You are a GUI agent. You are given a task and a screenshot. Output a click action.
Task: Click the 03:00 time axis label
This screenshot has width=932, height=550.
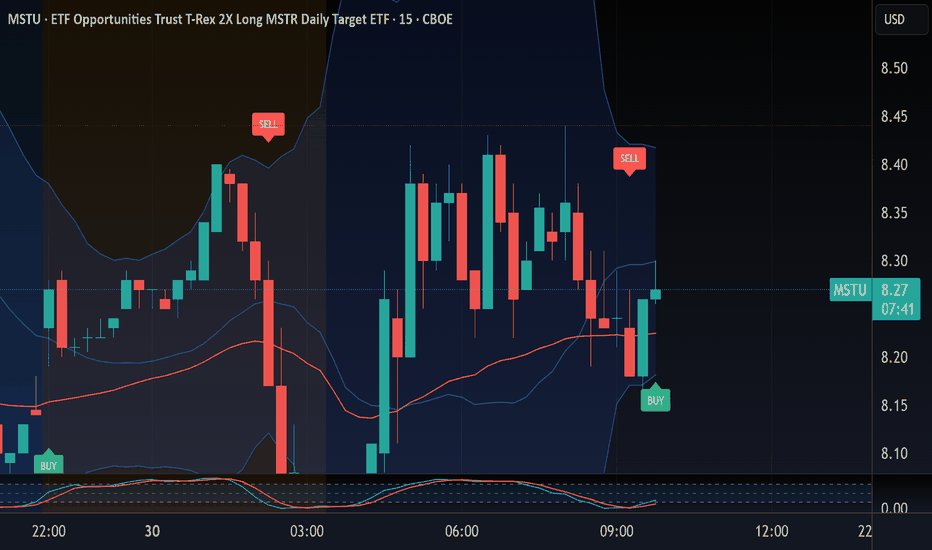(307, 531)
